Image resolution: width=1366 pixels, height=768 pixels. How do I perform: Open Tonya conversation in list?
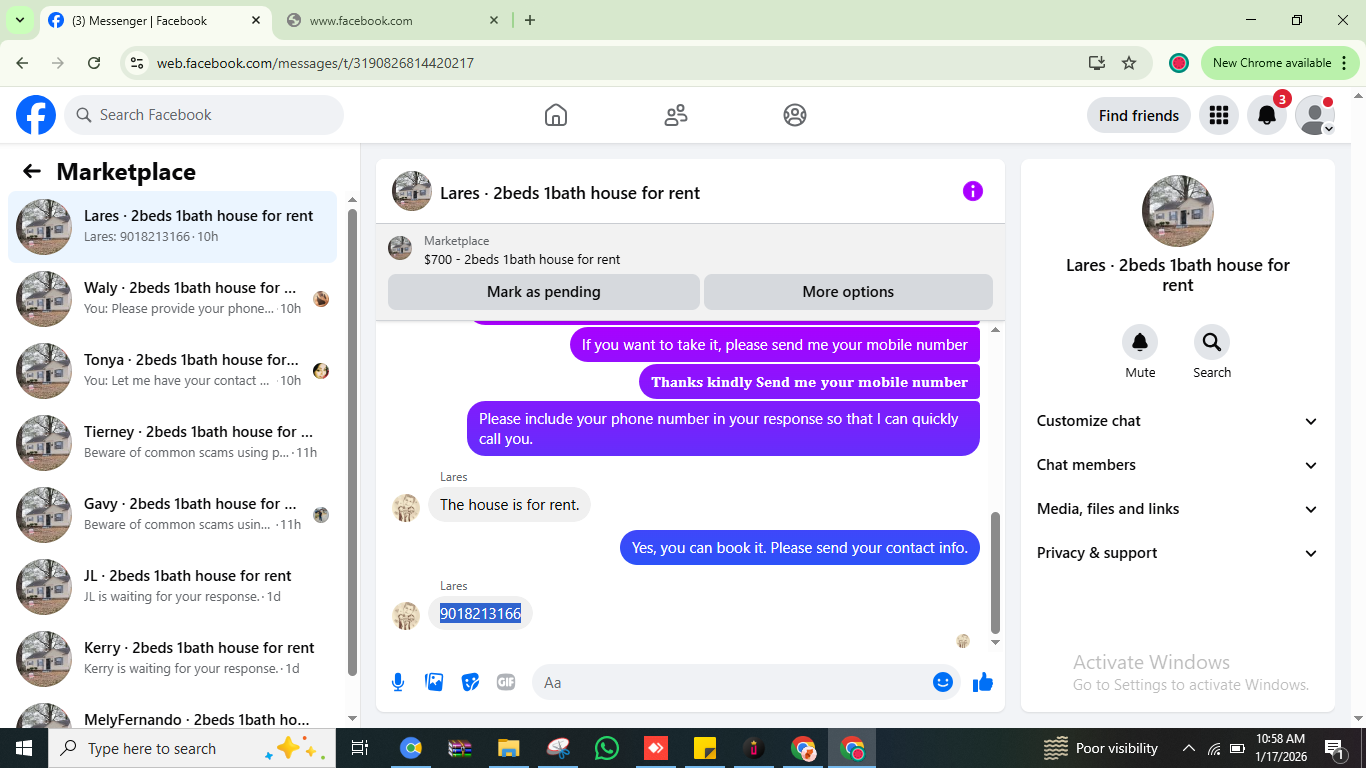[173, 371]
